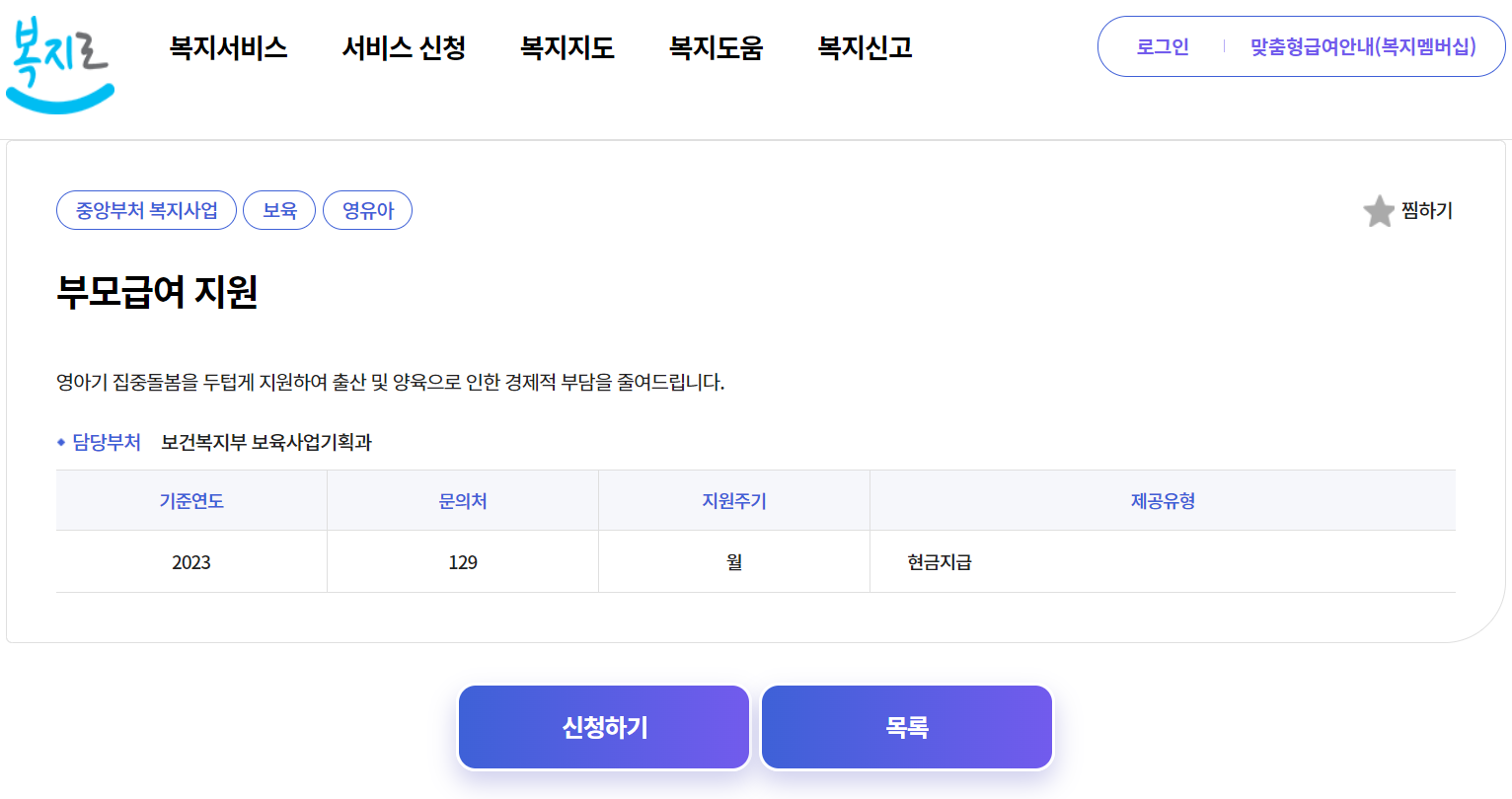1512x799 pixels.
Task: Select the 중앙부처 복지사업 tag
Action: (x=146, y=209)
